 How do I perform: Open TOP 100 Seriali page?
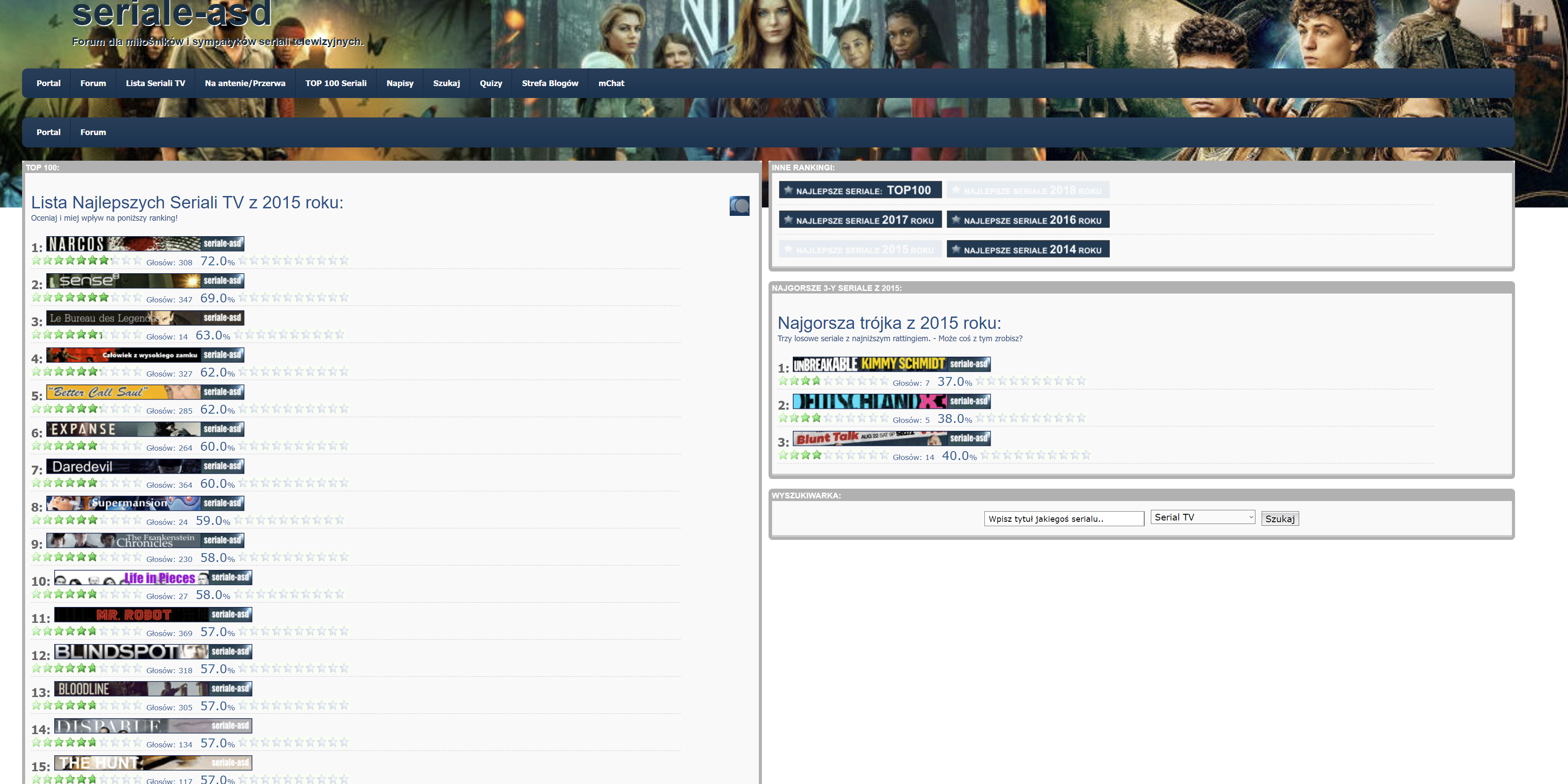(x=336, y=83)
